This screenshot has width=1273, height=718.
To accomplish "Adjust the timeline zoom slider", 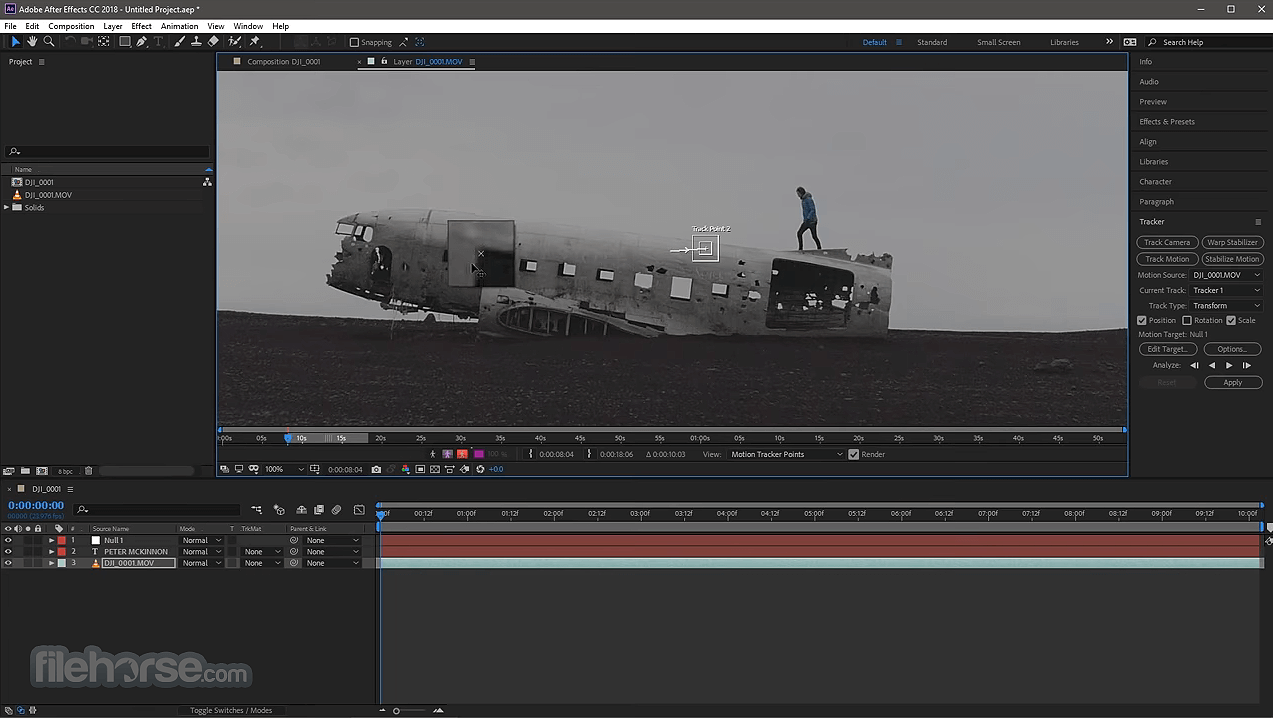I will coord(396,710).
